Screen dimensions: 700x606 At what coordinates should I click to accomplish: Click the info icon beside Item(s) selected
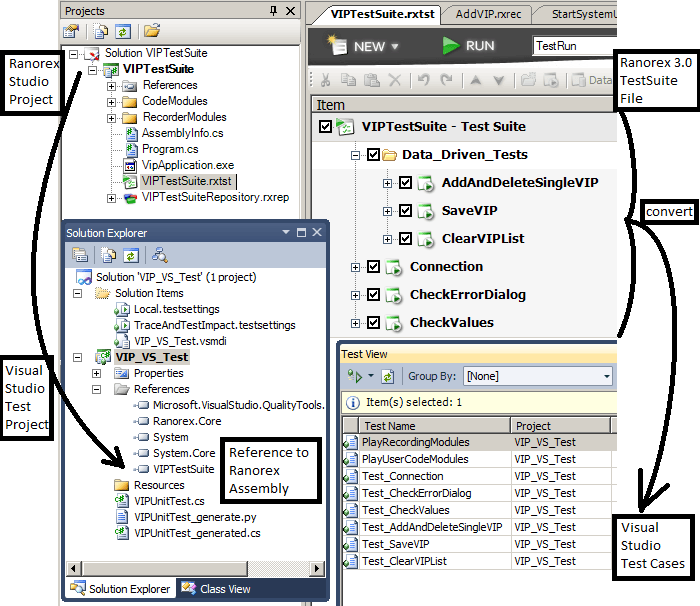tap(353, 402)
